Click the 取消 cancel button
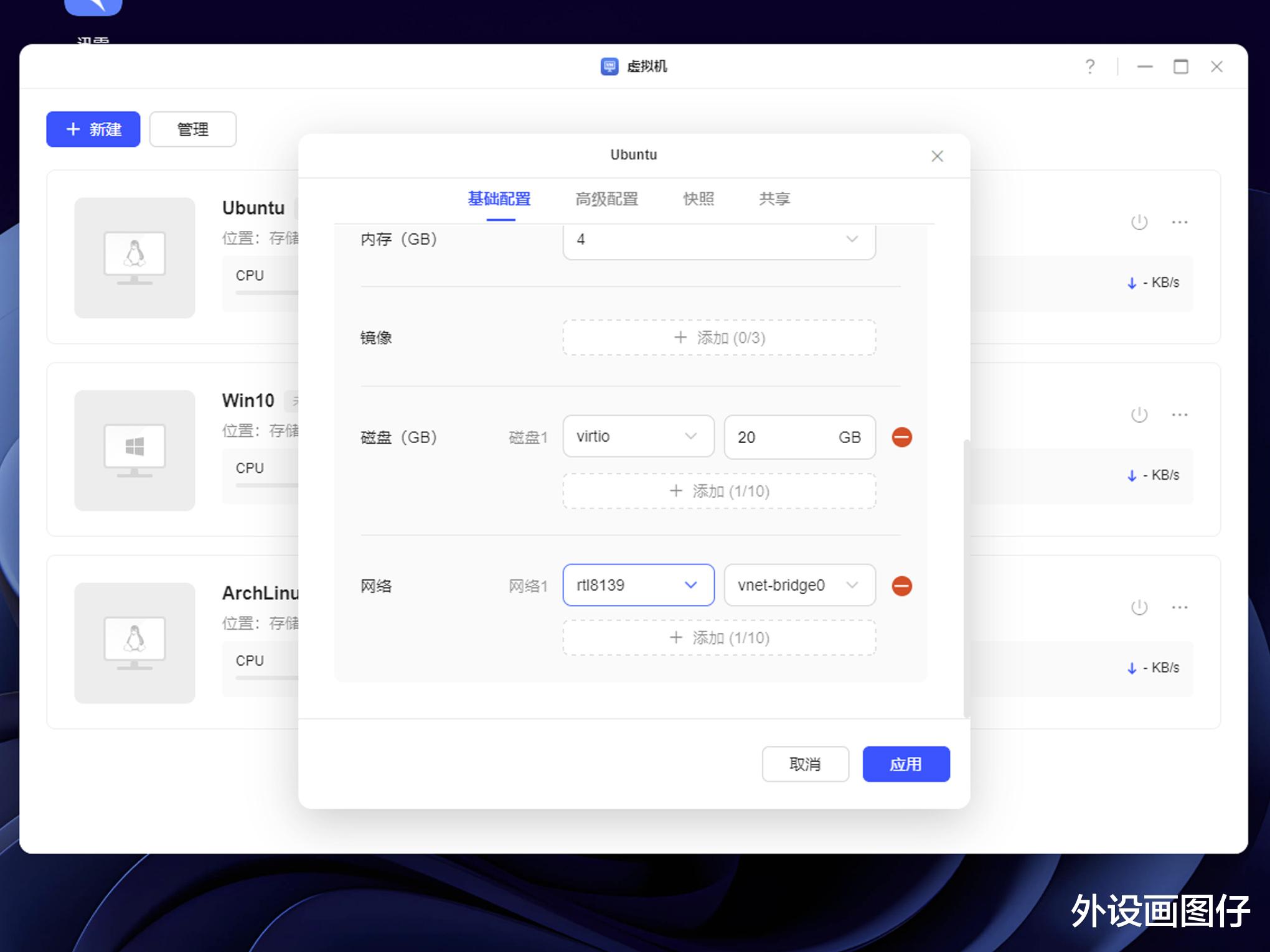 click(x=805, y=764)
